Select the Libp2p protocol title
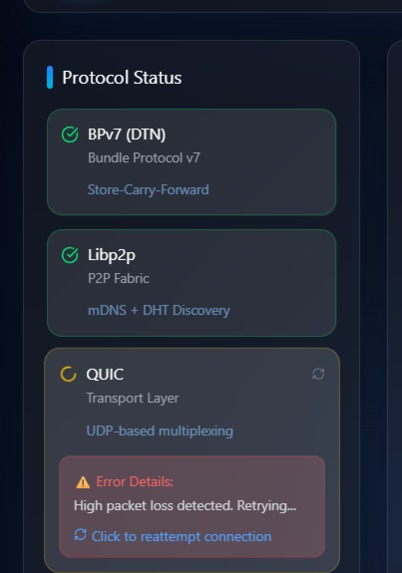The width and height of the screenshot is (402, 573). pos(111,255)
